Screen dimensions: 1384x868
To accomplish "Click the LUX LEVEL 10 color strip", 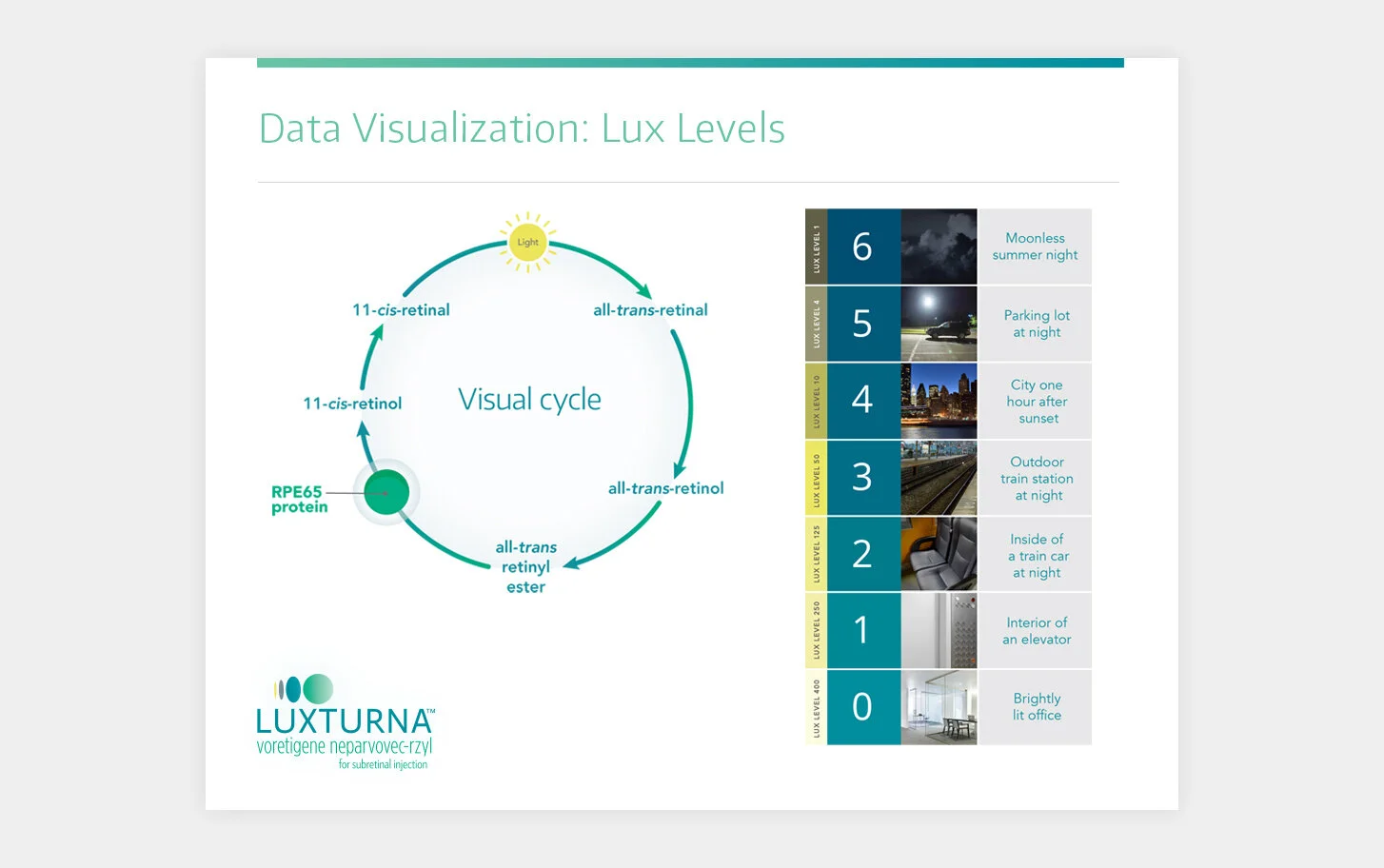I will coord(816,400).
